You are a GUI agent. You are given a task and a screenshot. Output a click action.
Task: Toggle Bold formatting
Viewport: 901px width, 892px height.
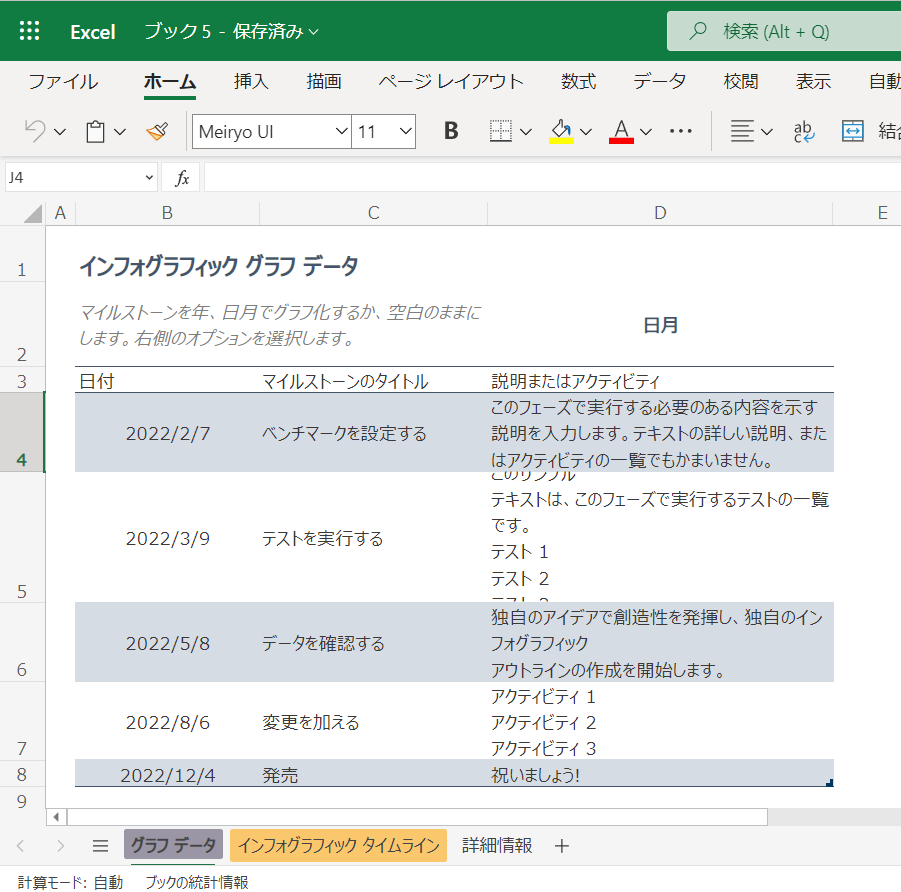451,132
